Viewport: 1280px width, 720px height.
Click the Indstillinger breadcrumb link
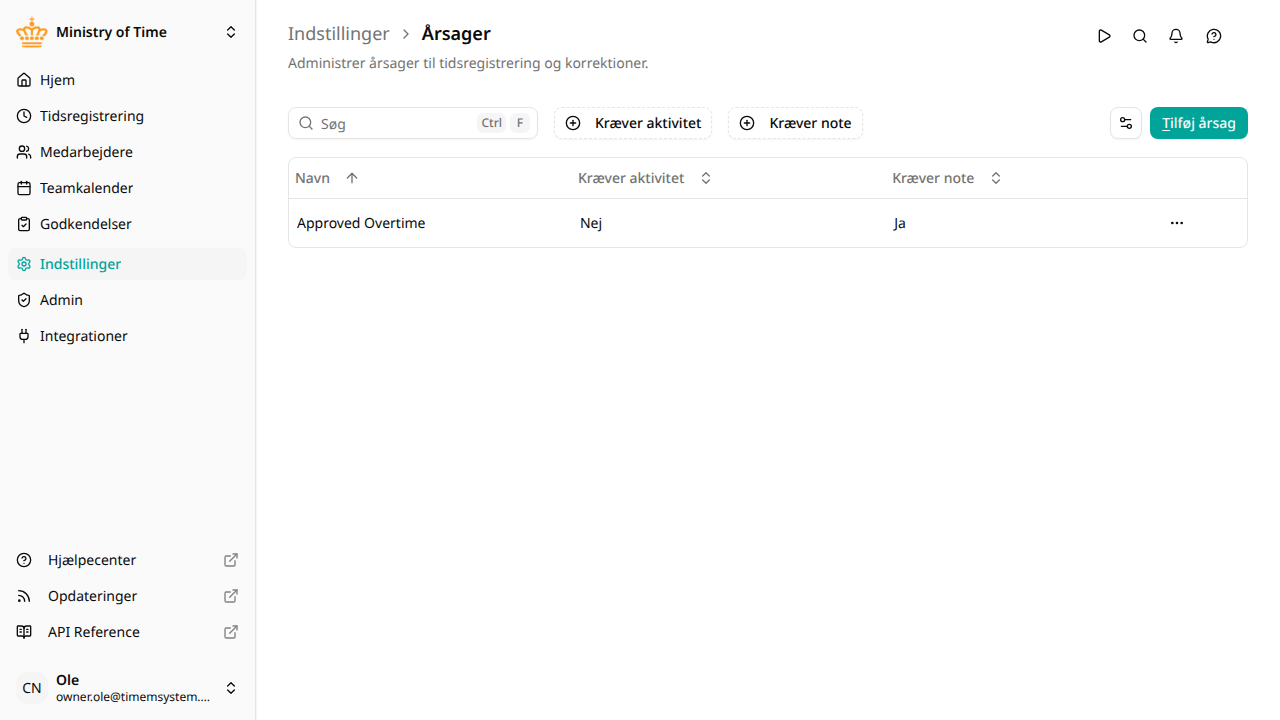338,33
